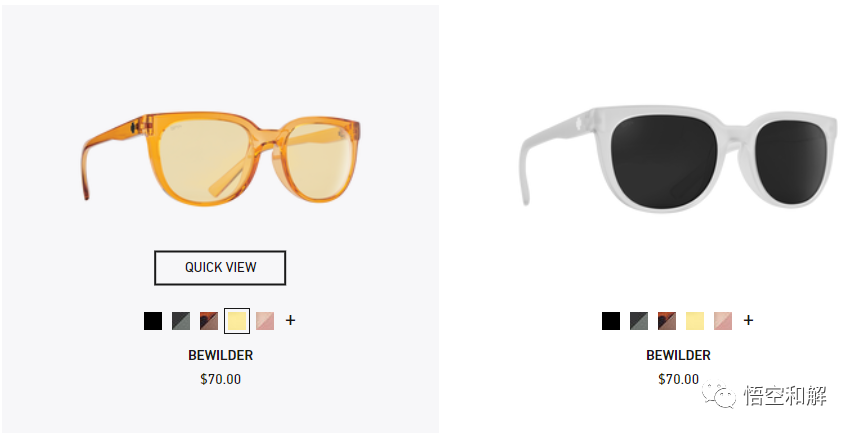Image resolution: width=854 pixels, height=433 pixels.
Task: Expand more colors plus on right product
Action: pos(748,320)
